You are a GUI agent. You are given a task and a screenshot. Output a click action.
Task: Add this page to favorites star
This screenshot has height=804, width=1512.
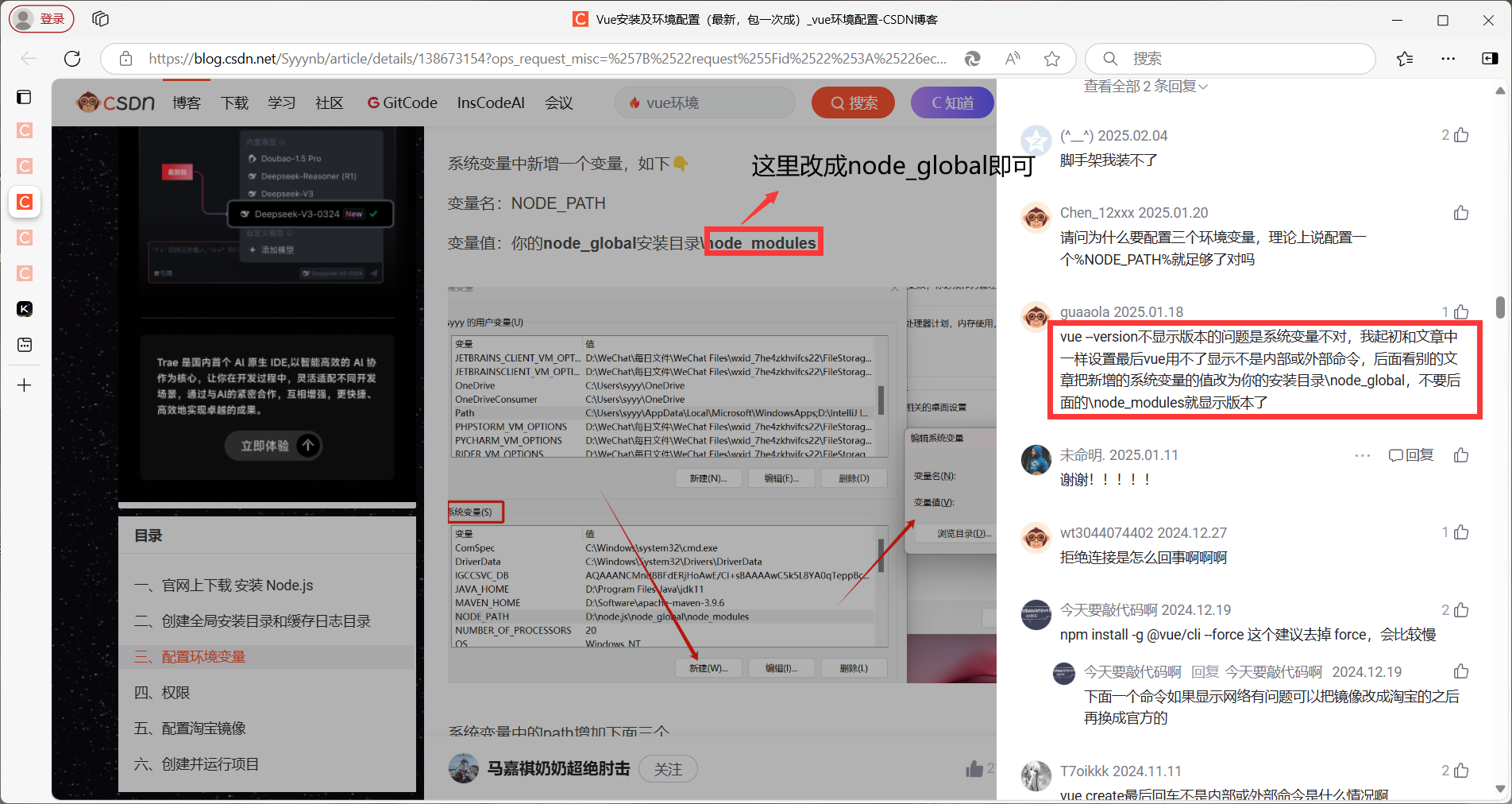[x=1052, y=58]
